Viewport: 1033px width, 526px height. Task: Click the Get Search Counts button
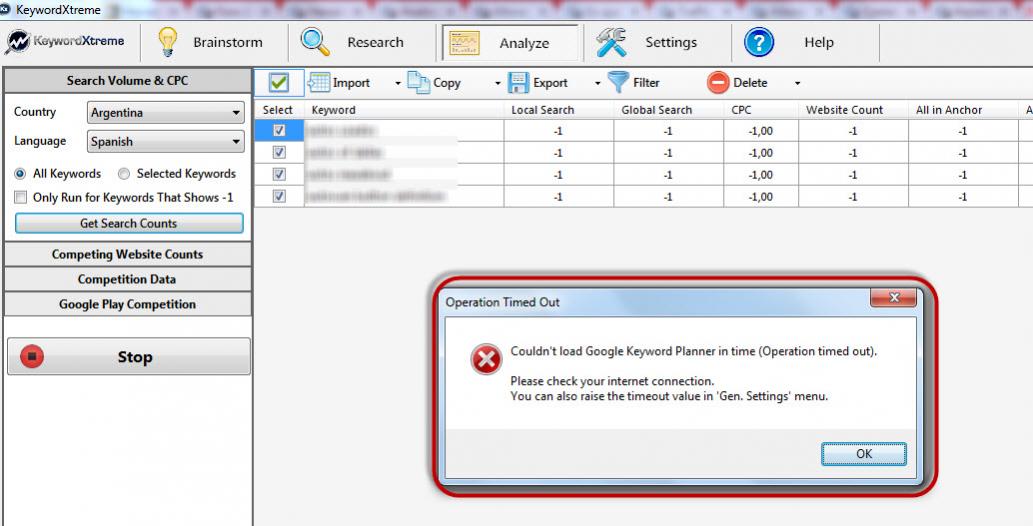click(129, 224)
